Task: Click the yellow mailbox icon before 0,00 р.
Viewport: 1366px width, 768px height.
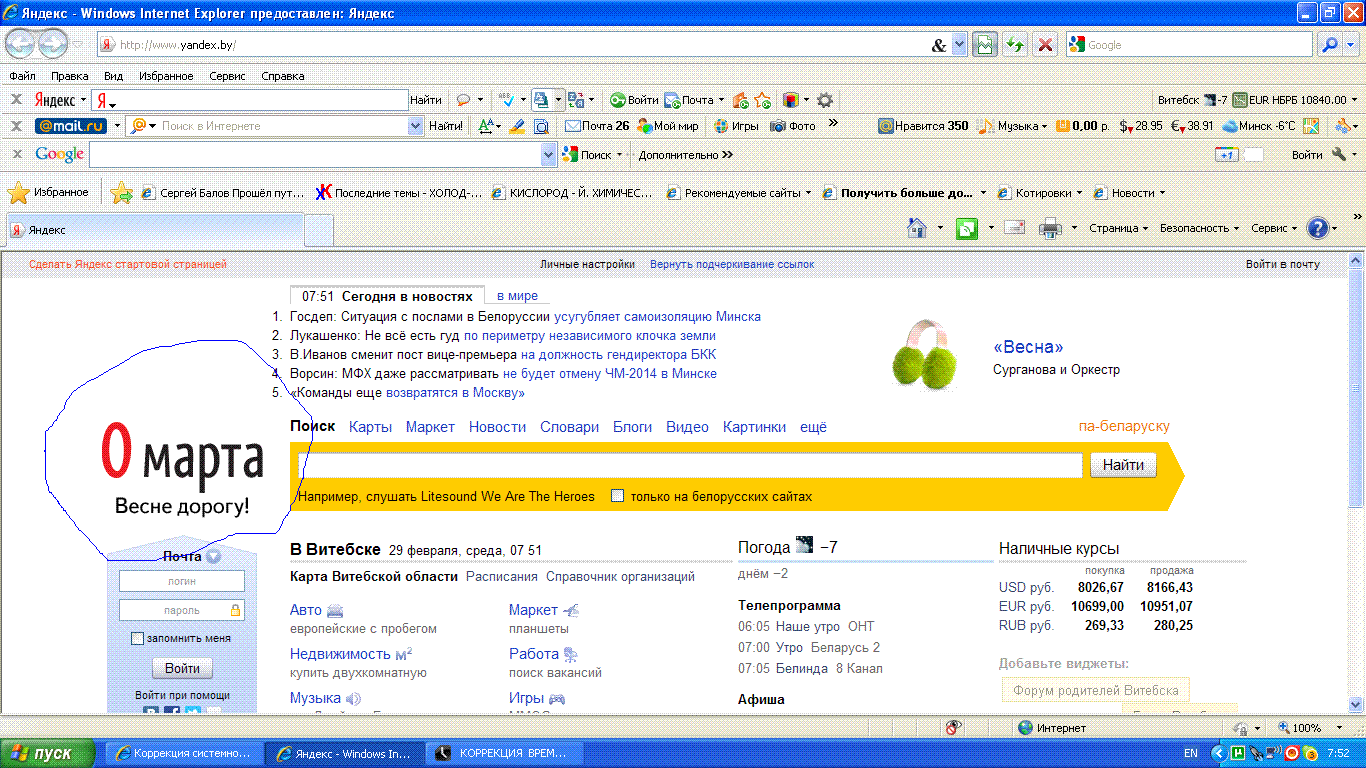Action: click(x=1063, y=126)
